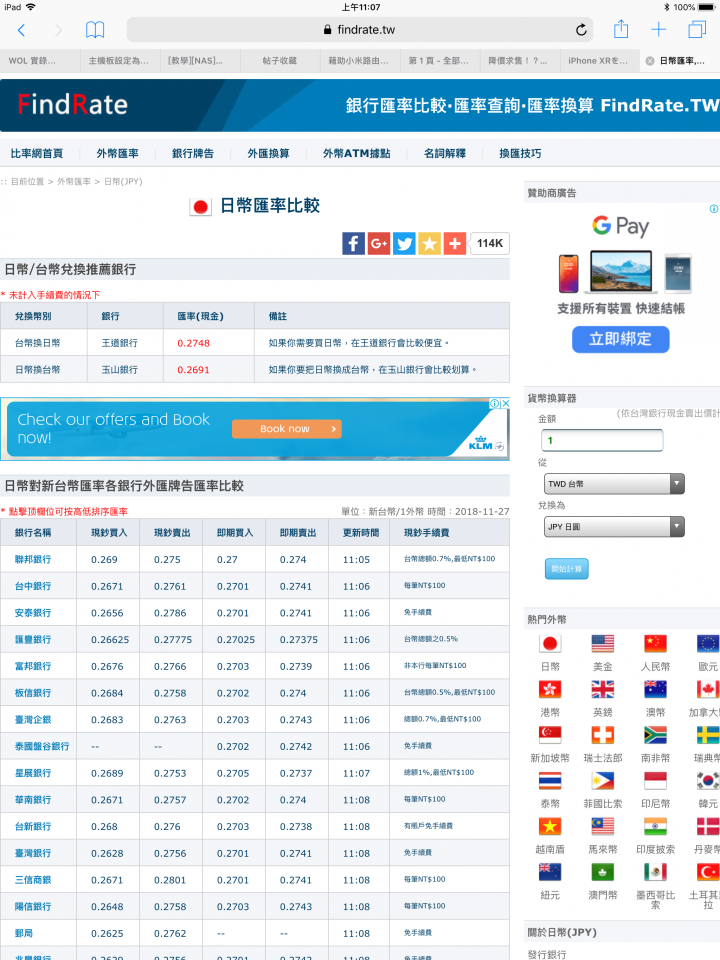
Task: Open the JPY 日圓 target currency dropdown
Action: 614,527
